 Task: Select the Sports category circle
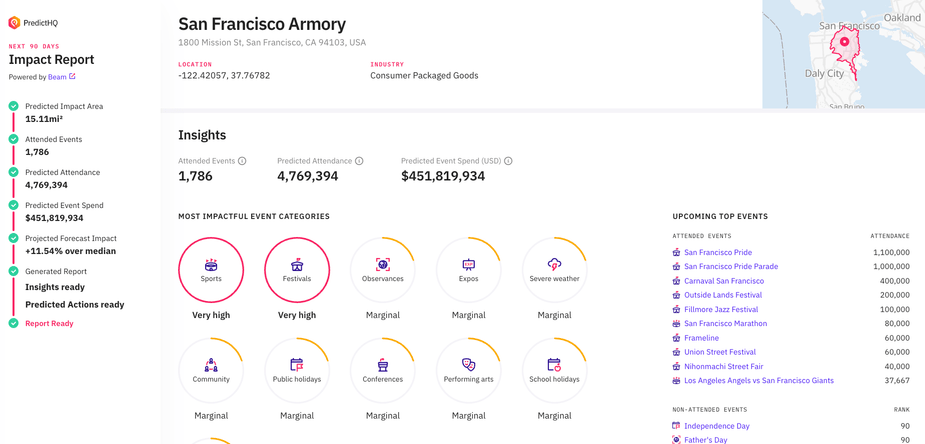pyautogui.click(x=211, y=270)
